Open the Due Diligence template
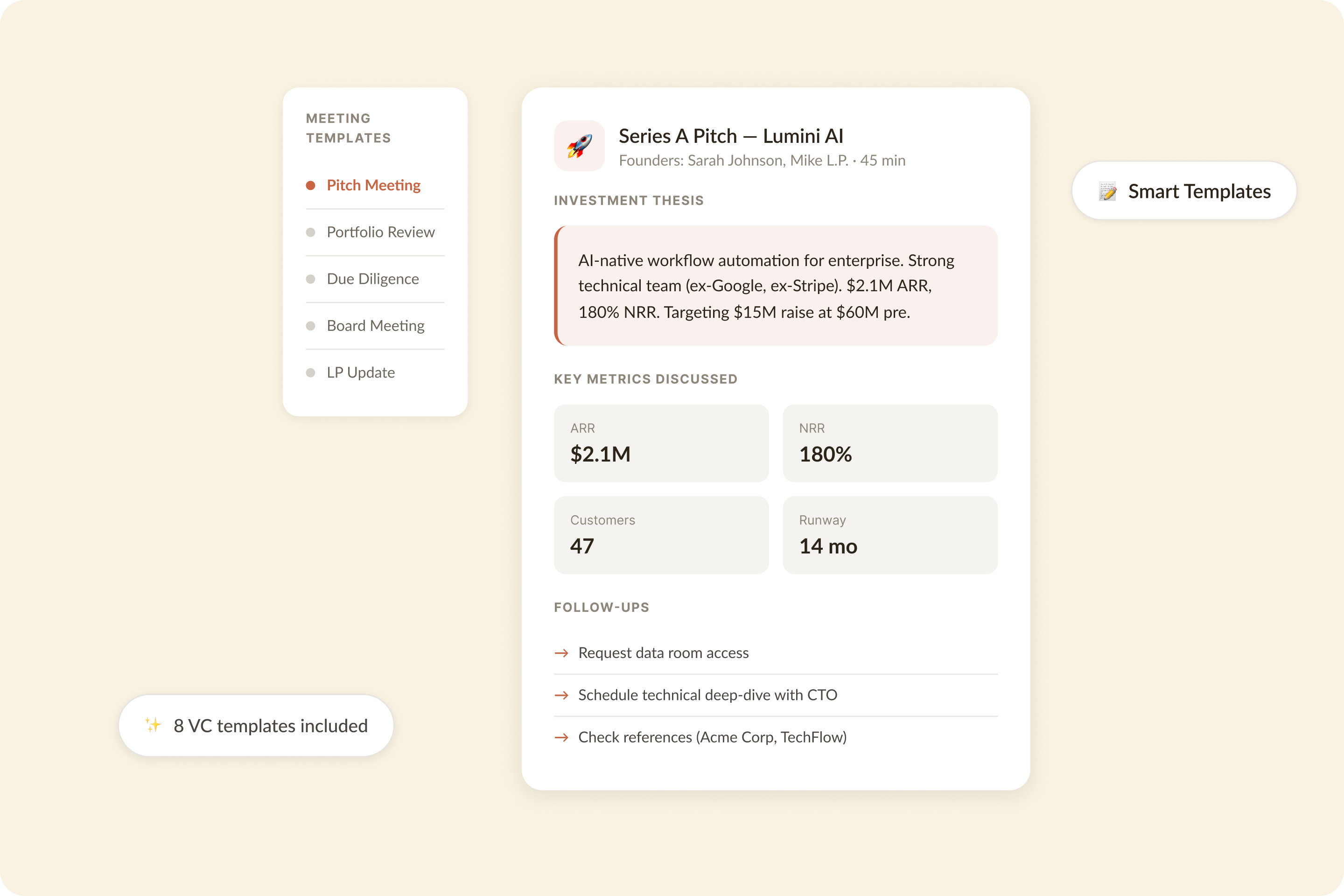This screenshot has height=896, width=1344. [x=372, y=279]
